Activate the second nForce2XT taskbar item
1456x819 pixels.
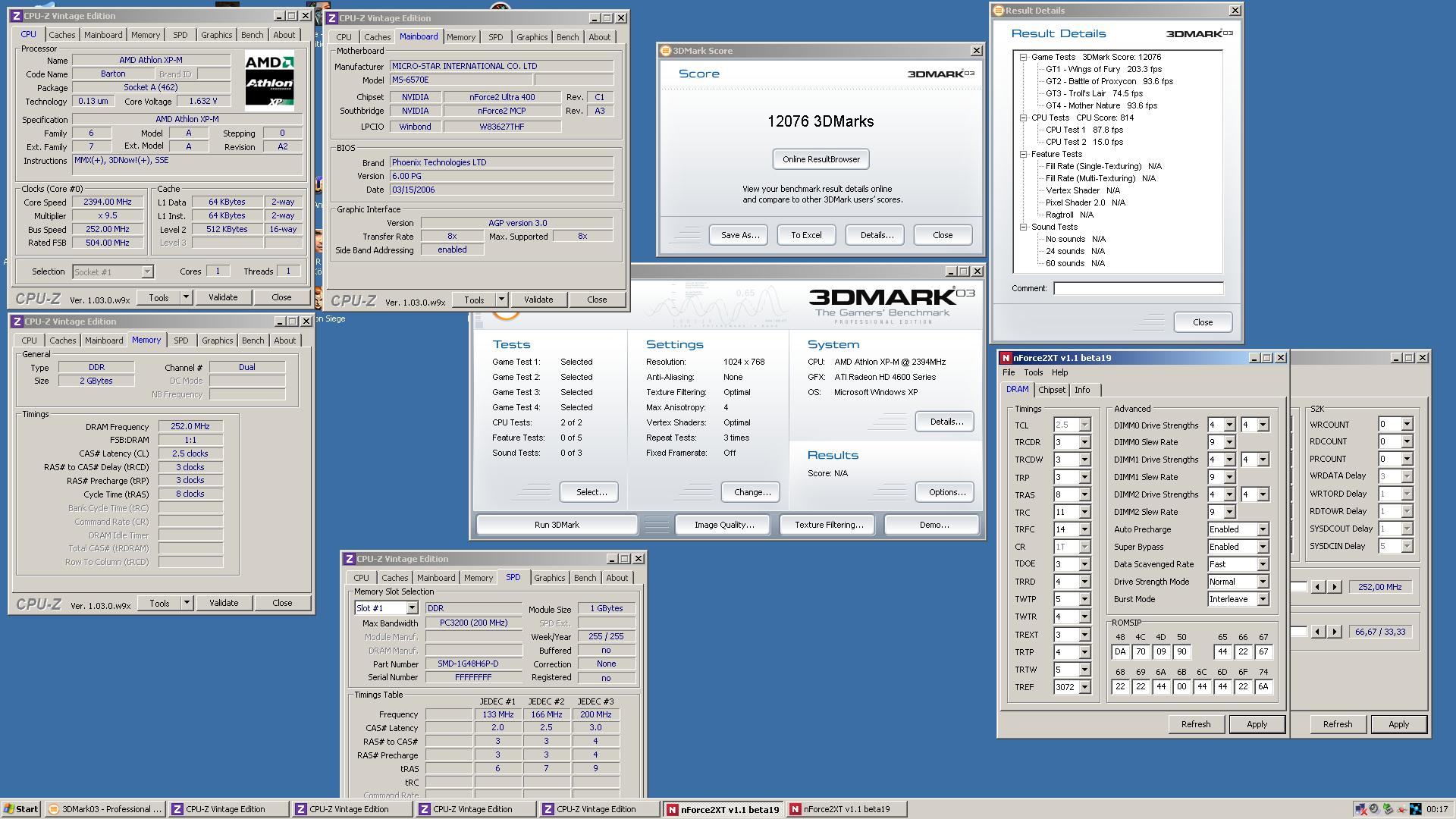845,809
